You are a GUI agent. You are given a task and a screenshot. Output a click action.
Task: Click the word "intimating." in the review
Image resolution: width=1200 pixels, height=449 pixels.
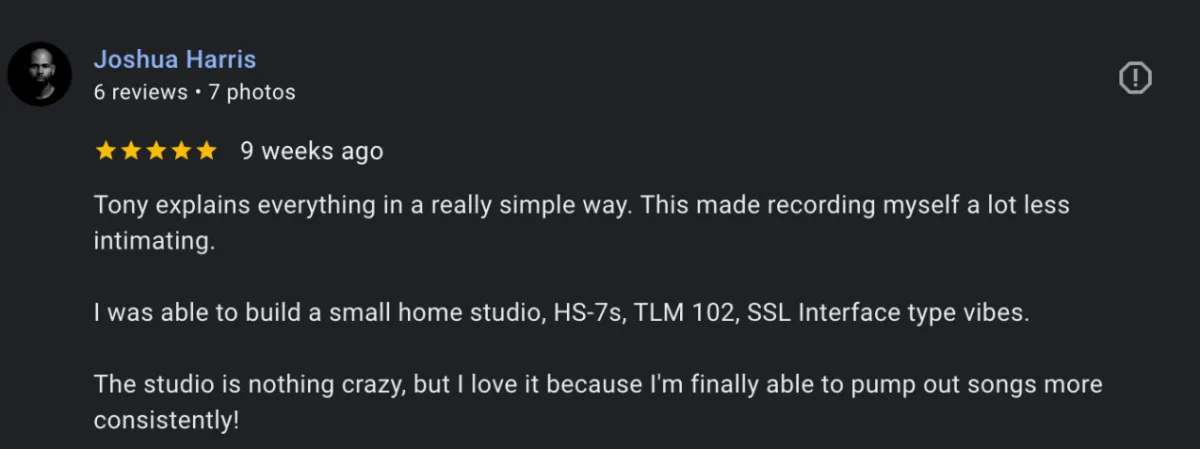[154, 241]
